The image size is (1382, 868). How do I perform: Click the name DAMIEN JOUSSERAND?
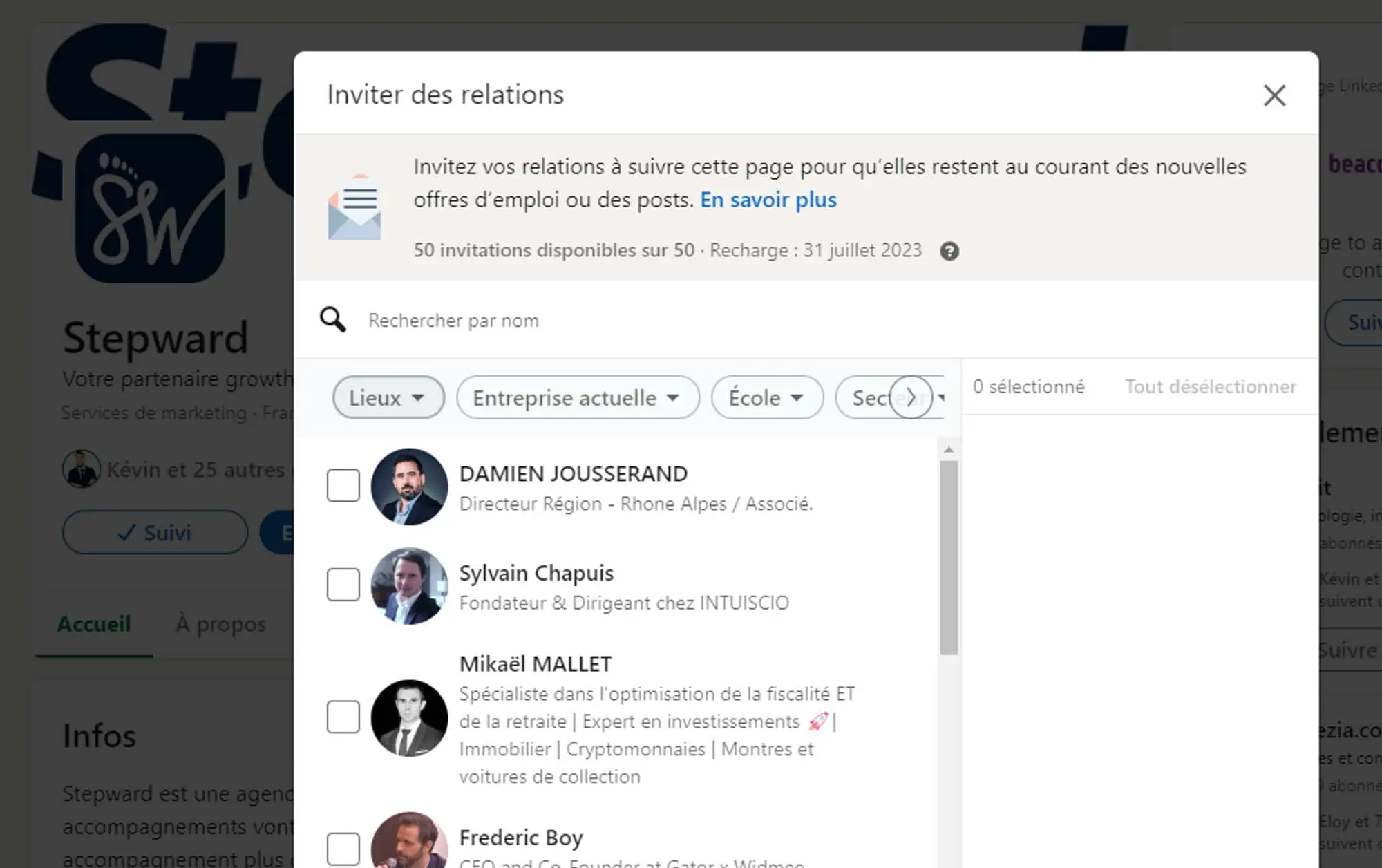point(574,474)
